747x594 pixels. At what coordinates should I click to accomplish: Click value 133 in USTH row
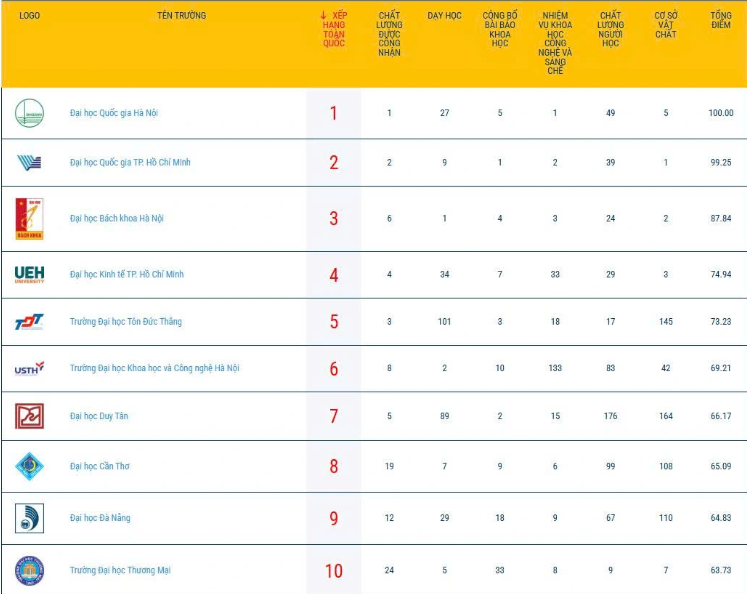[555, 368]
